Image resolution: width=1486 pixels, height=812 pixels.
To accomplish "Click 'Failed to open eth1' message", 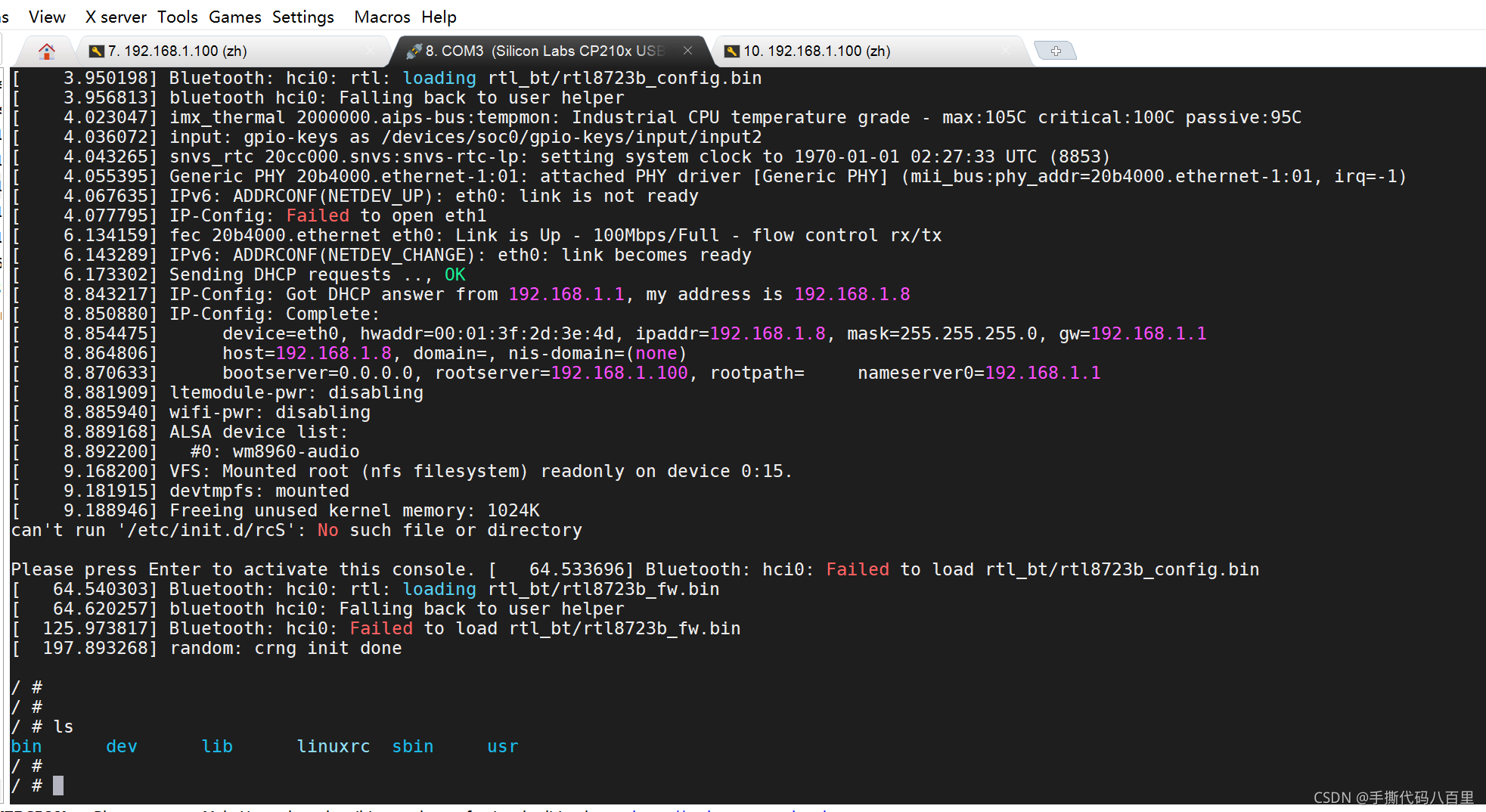I will (386, 215).
